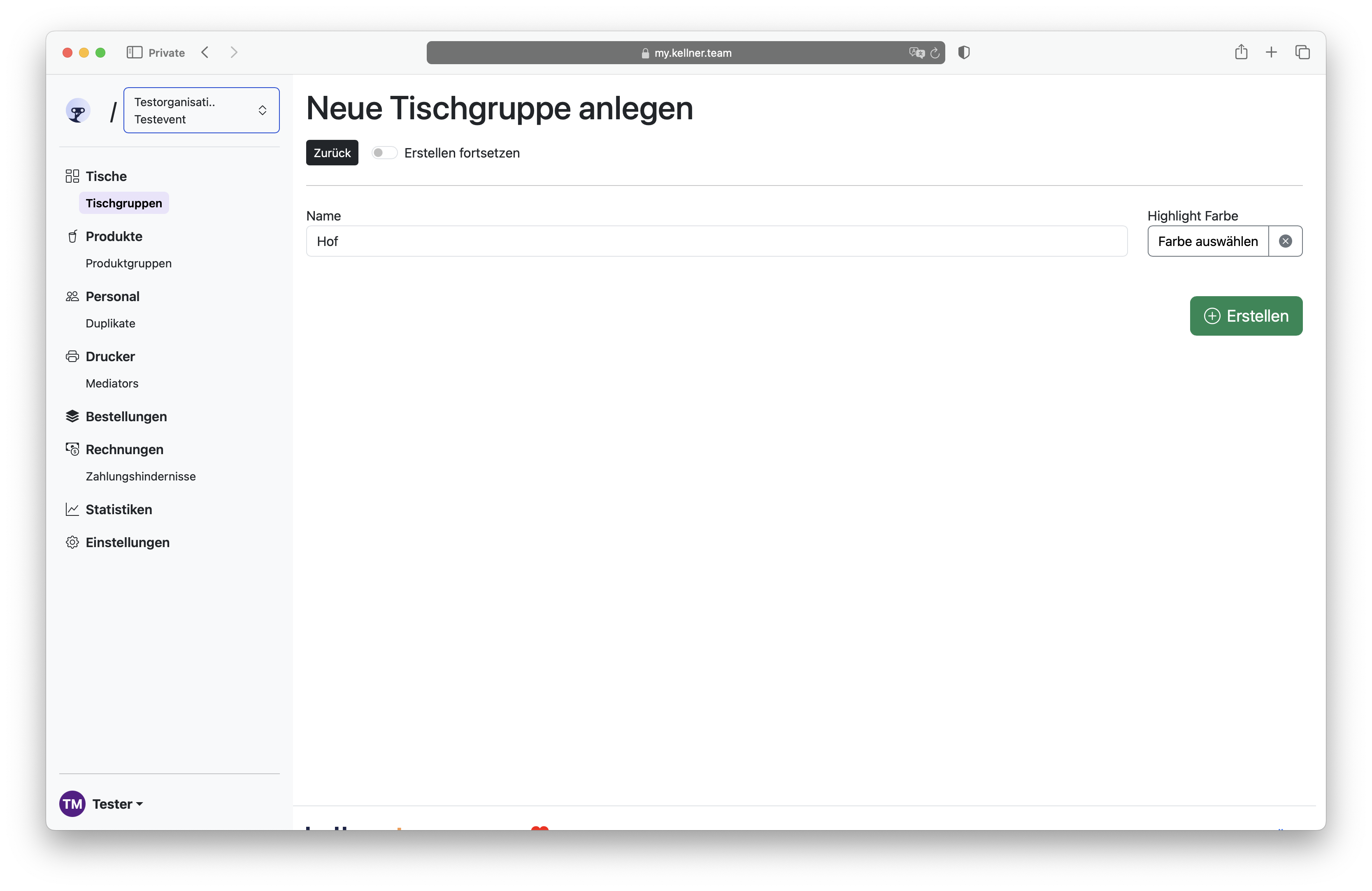Open Bestellungen section
This screenshot has height=891, width=1372.
[126, 416]
